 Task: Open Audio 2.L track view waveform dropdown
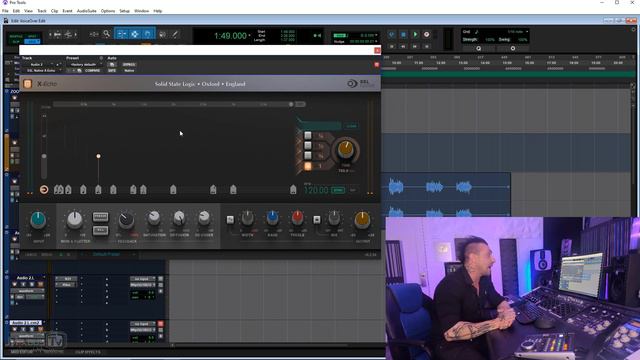coord(27,291)
